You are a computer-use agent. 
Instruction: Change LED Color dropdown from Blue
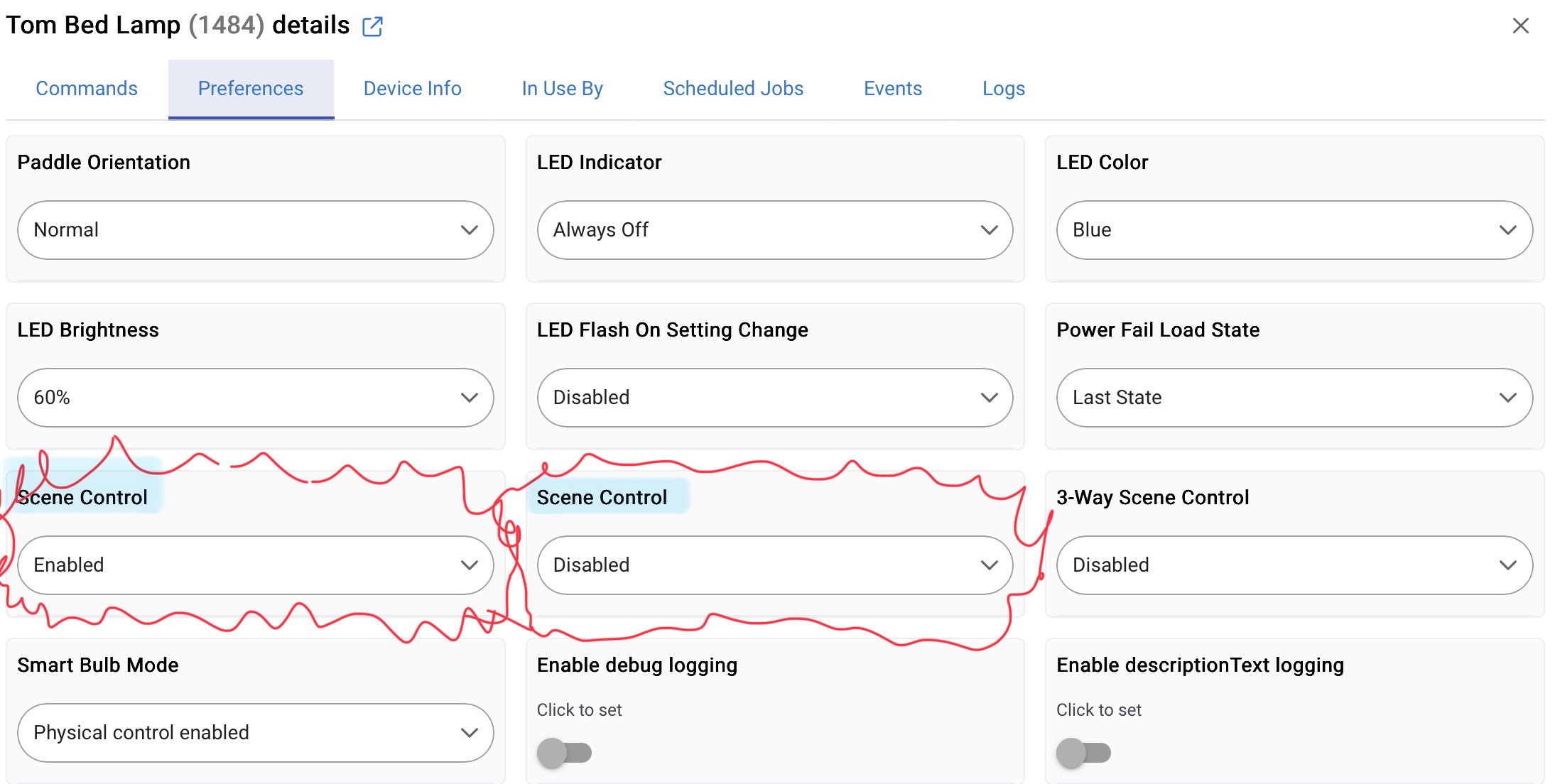(x=1294, y=230)
